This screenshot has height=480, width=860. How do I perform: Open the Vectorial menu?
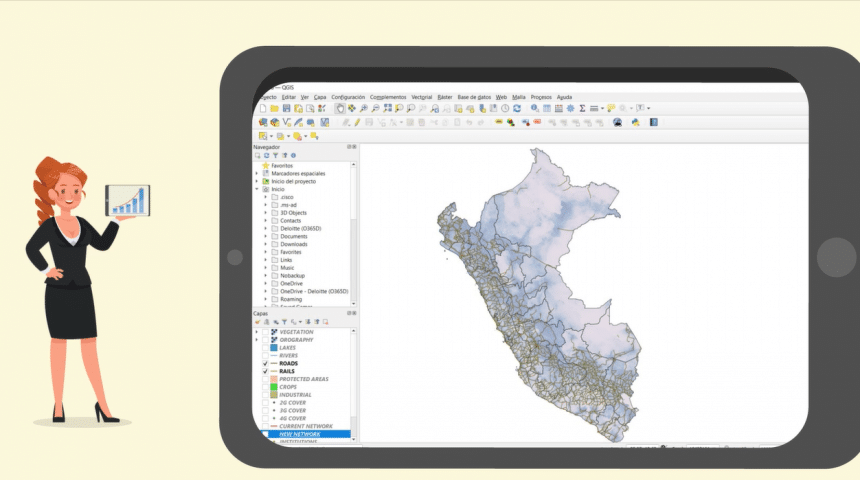[422, 97]
